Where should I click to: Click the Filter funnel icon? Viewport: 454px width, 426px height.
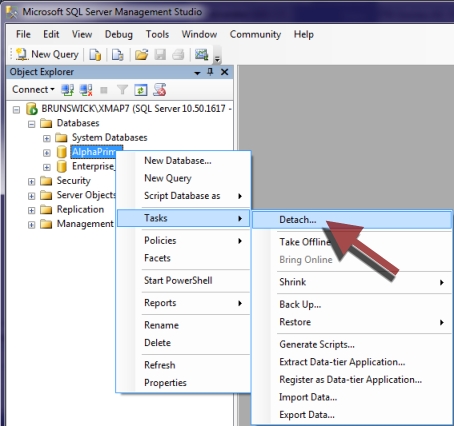(x=122, y=90)
